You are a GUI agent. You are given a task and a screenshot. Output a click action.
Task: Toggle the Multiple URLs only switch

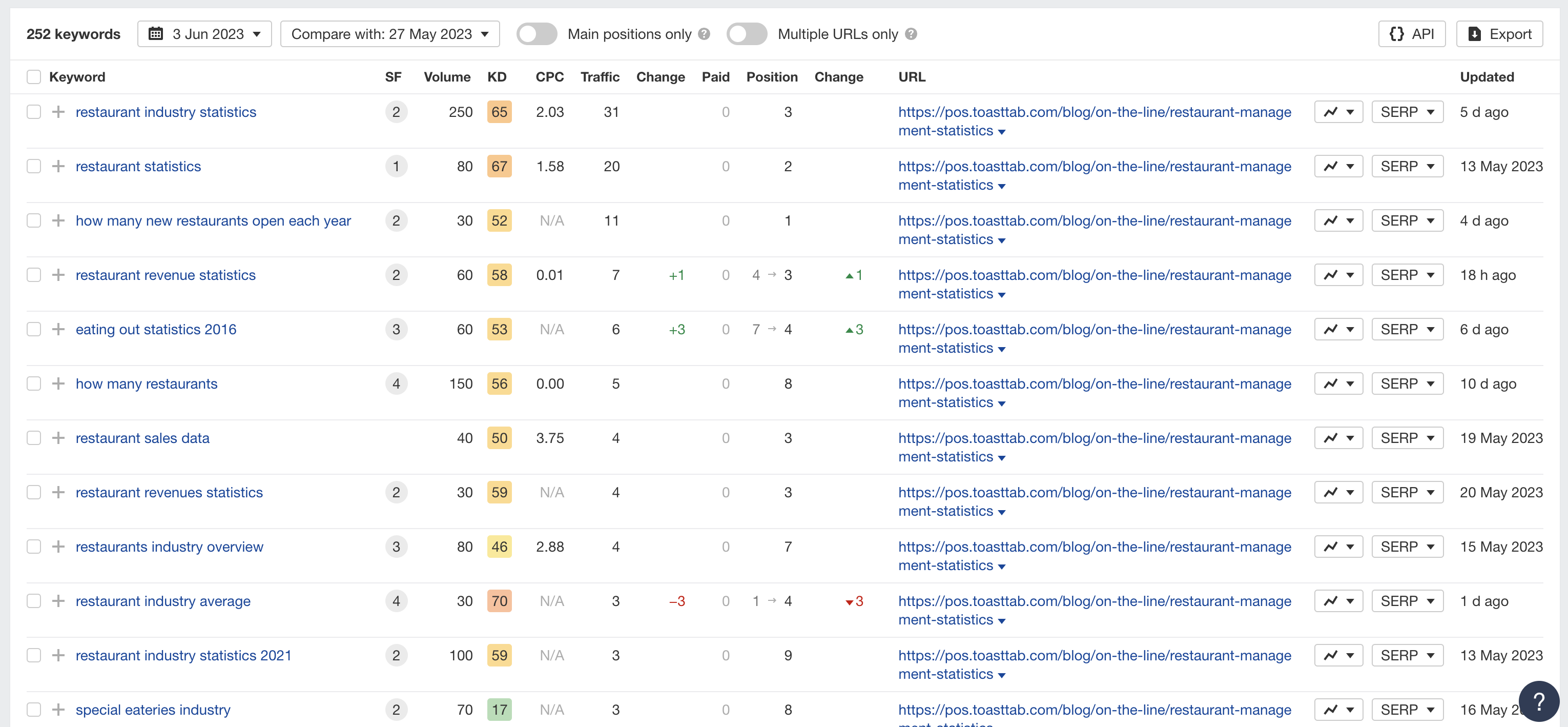747,34
